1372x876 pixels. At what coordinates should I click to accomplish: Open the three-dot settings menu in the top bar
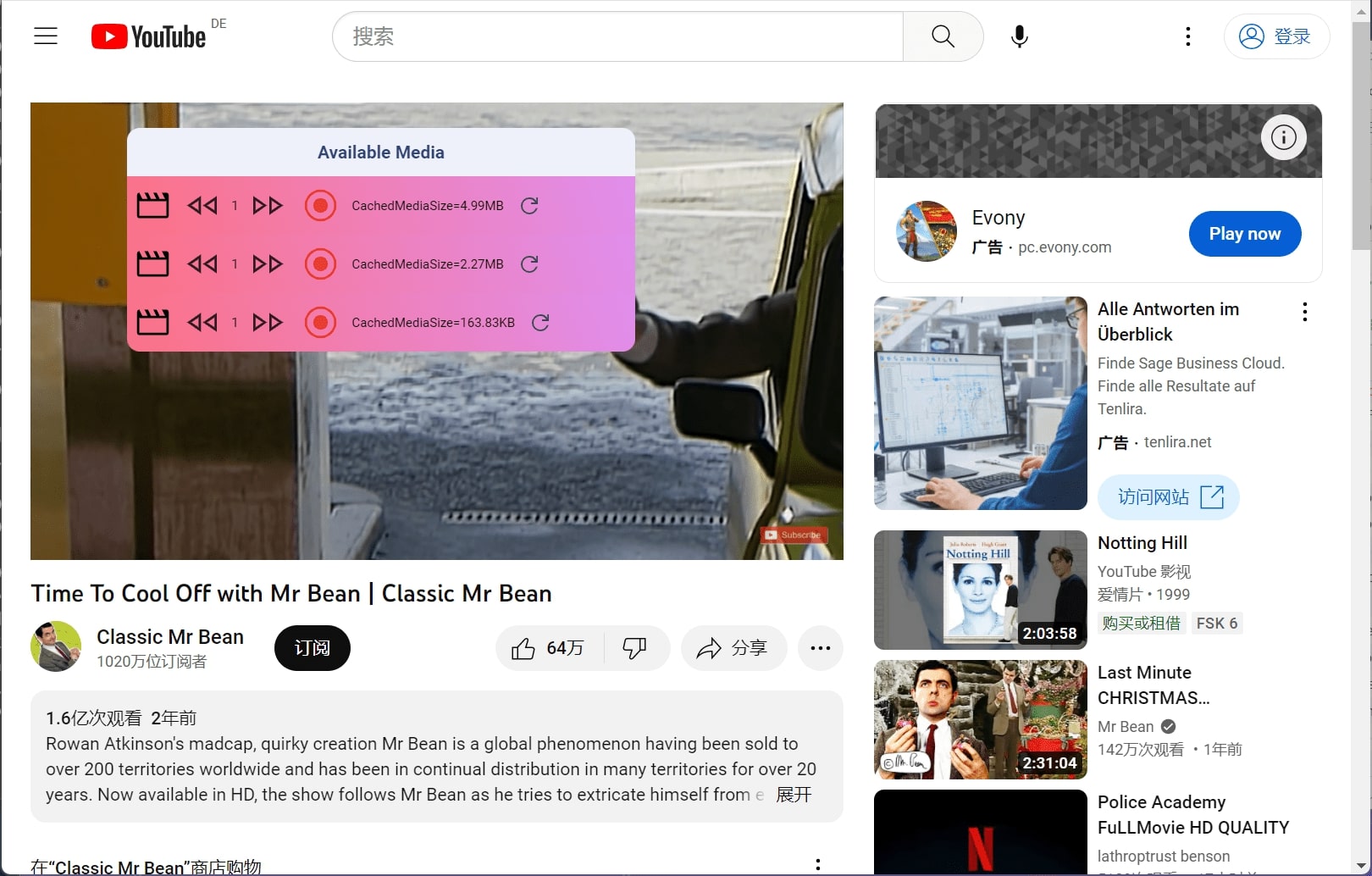pos(1188,36)
